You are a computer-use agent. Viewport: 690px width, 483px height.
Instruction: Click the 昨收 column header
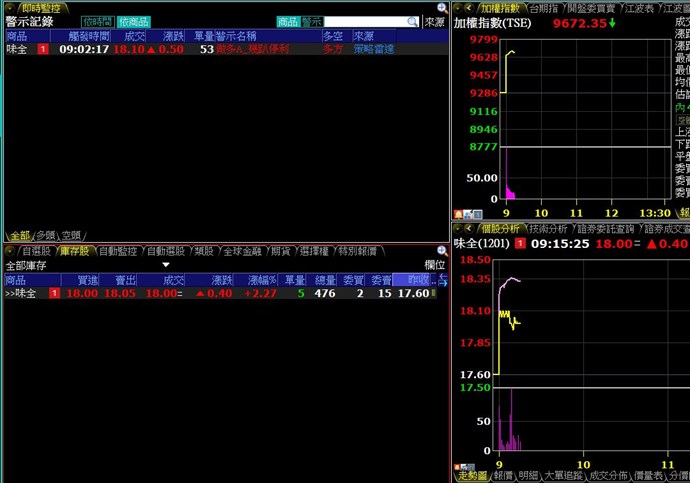pyautogui.click(x=411, y=280)
